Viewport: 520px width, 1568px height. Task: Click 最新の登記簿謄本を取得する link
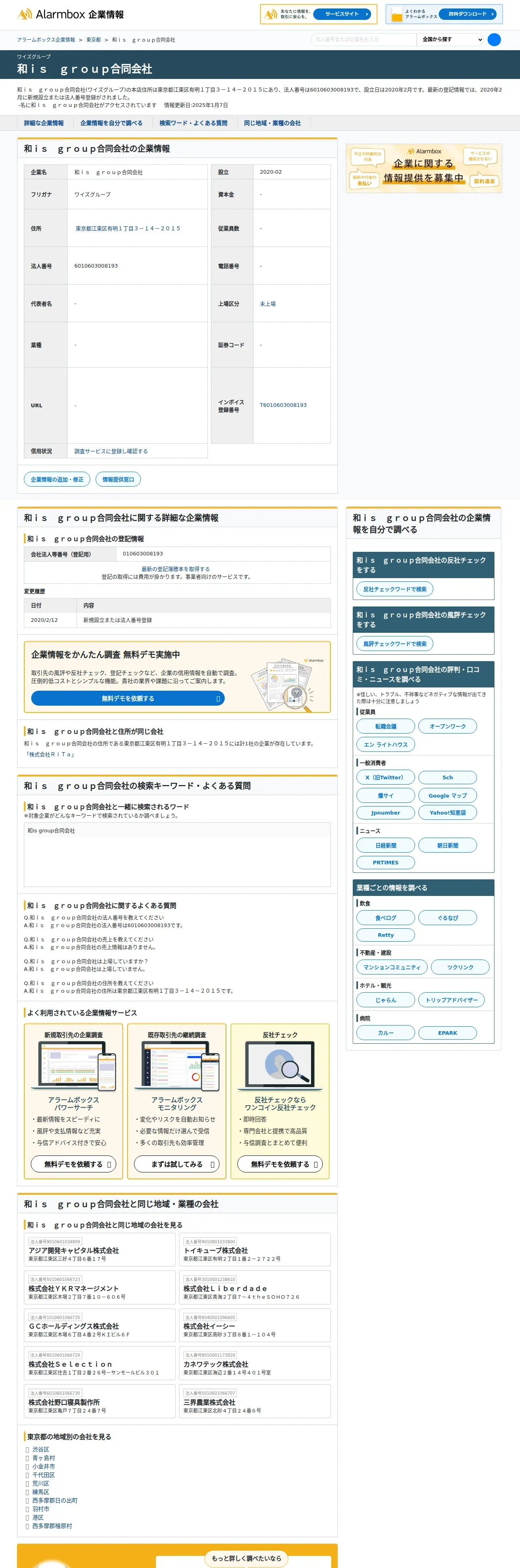point(175,569)
